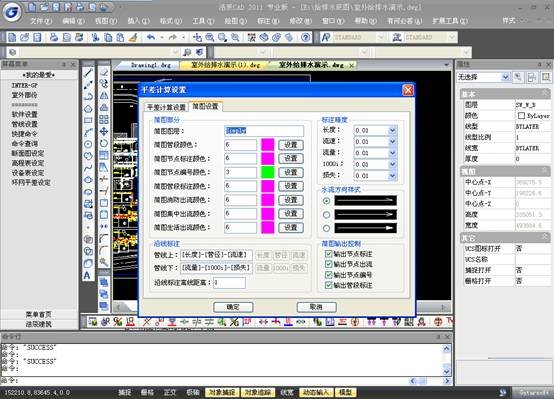
Task: Click 软件设置 in left menu panel
Action: [x=25, y=115]
